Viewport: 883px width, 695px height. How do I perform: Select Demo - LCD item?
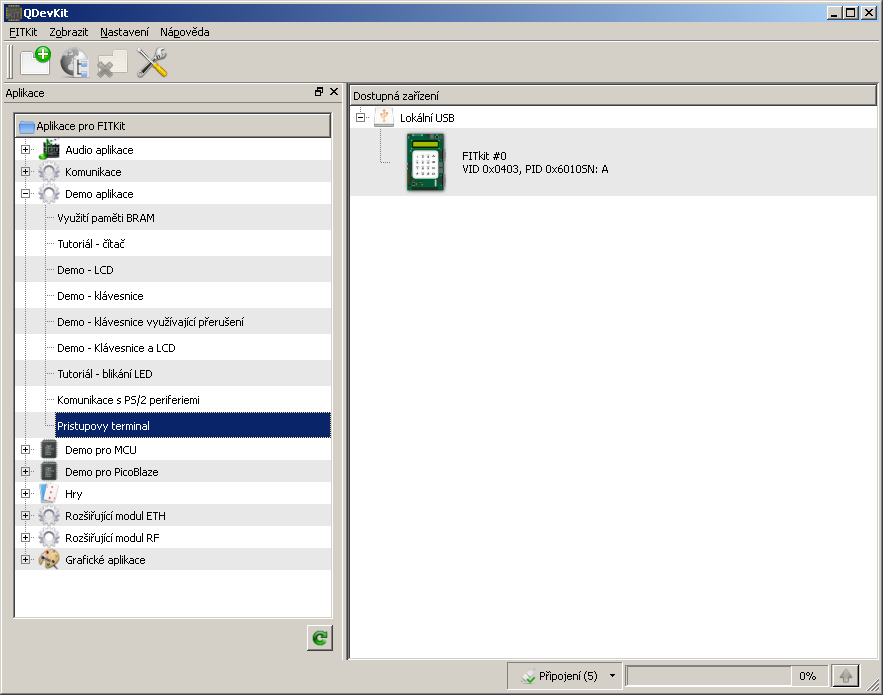click(86, 270)
